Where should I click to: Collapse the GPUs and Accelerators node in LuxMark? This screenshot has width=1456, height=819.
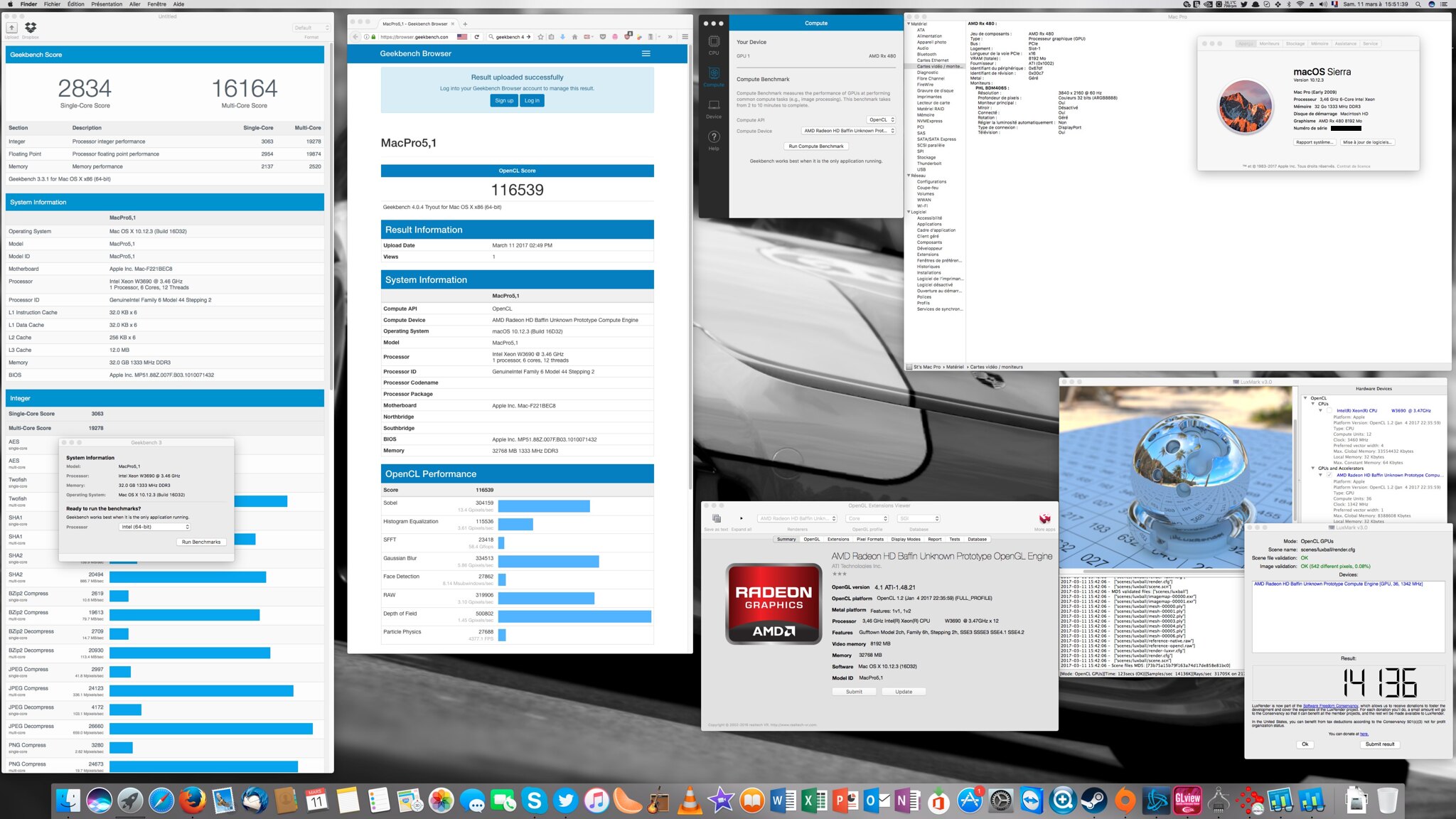click(1313, 469)
